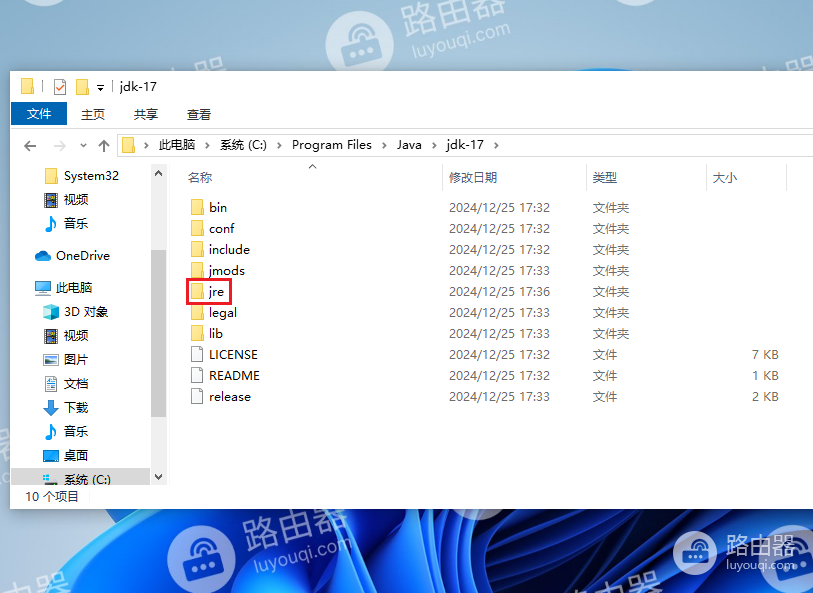The width and height of the screenshot is (813, 593).
Task: Go back with the Back arrow
Action: tap(30, 146)
